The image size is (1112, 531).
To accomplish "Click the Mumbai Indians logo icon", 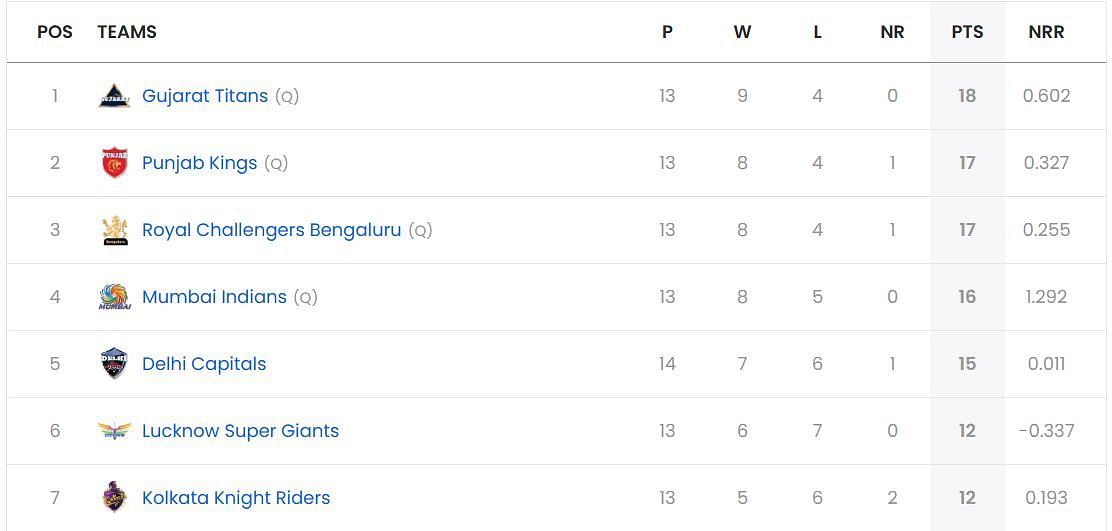I will click(114, 297).
